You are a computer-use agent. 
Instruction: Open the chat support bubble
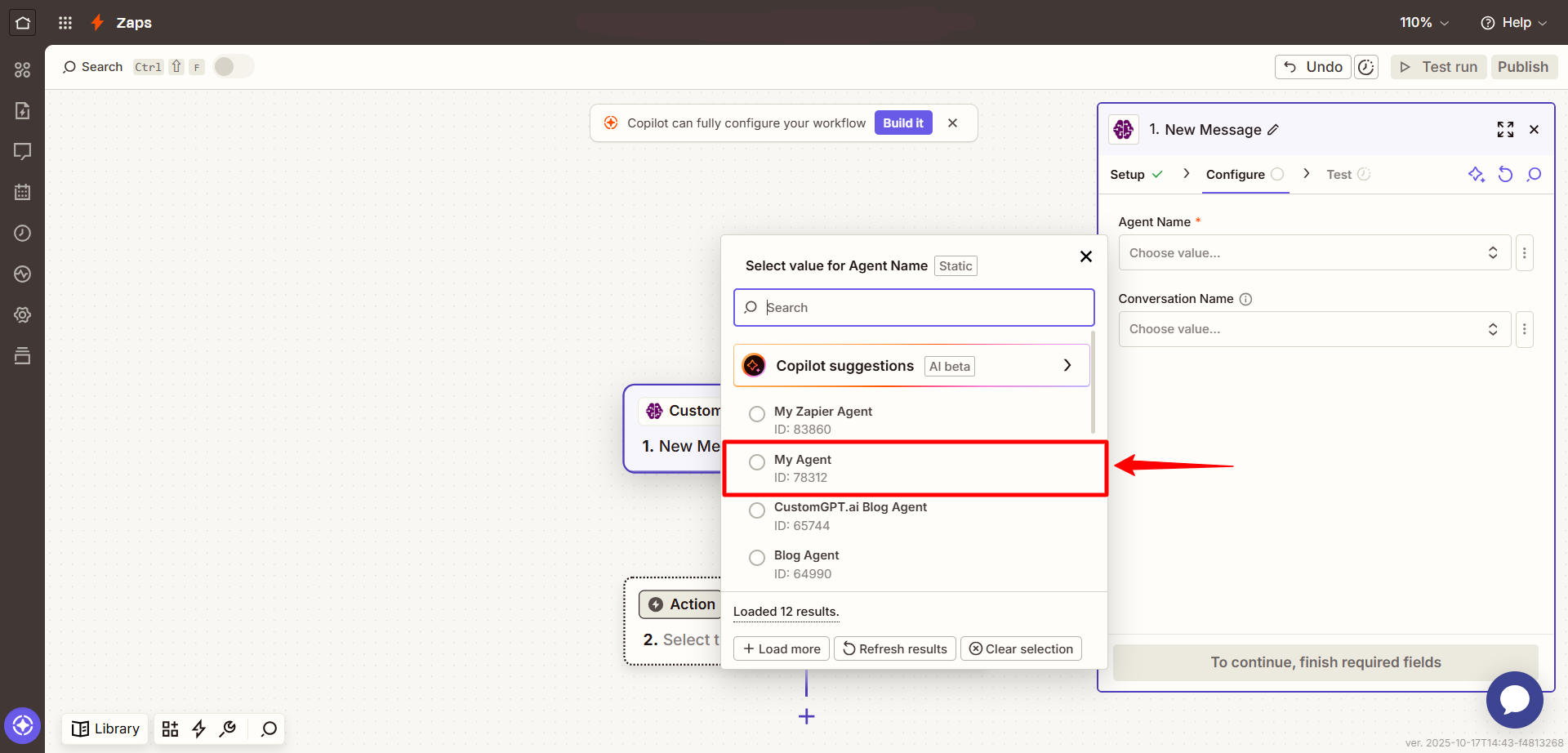[x=1514, y=700]
